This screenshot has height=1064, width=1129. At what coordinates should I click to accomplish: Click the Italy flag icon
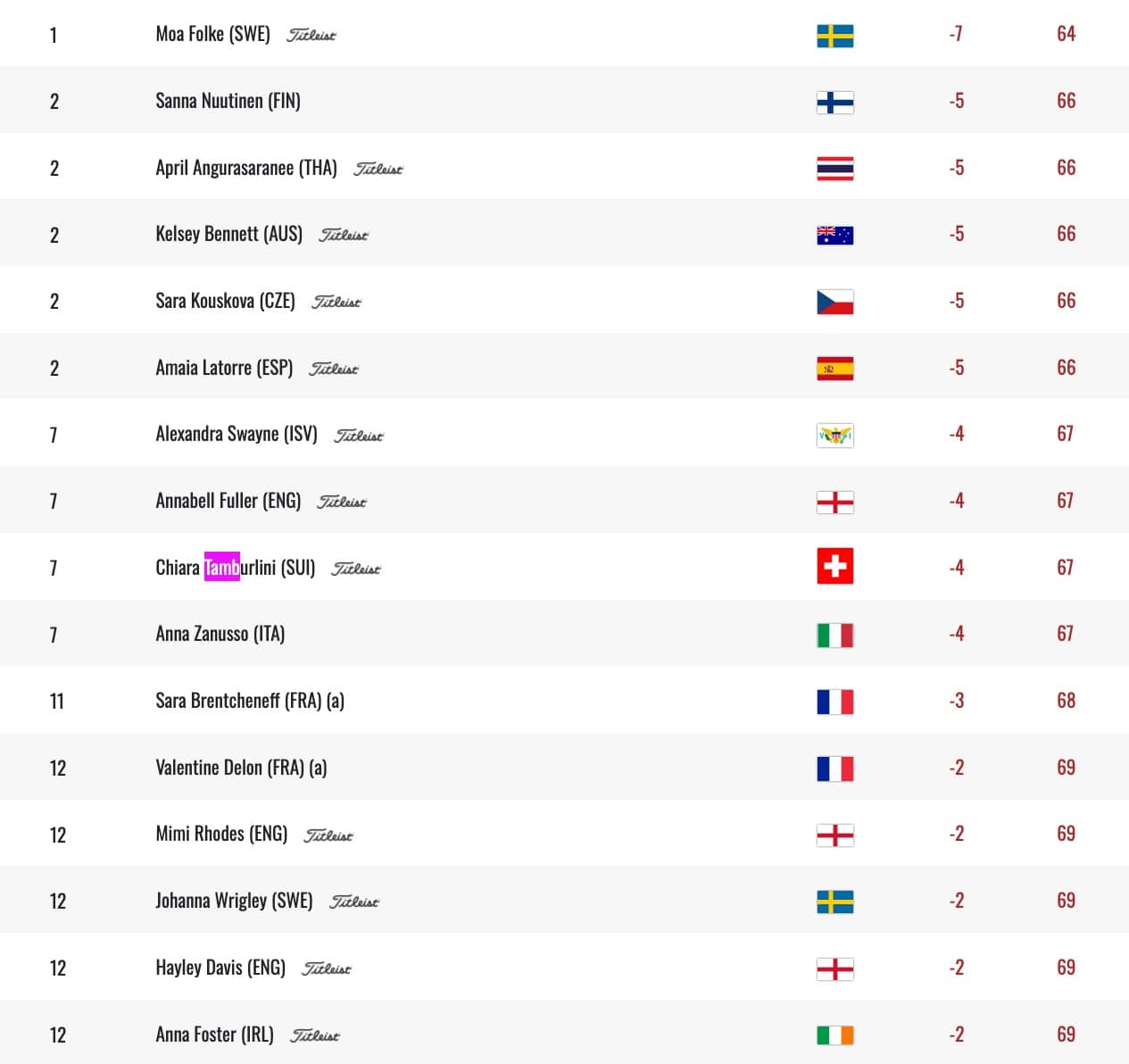point(834,636)
